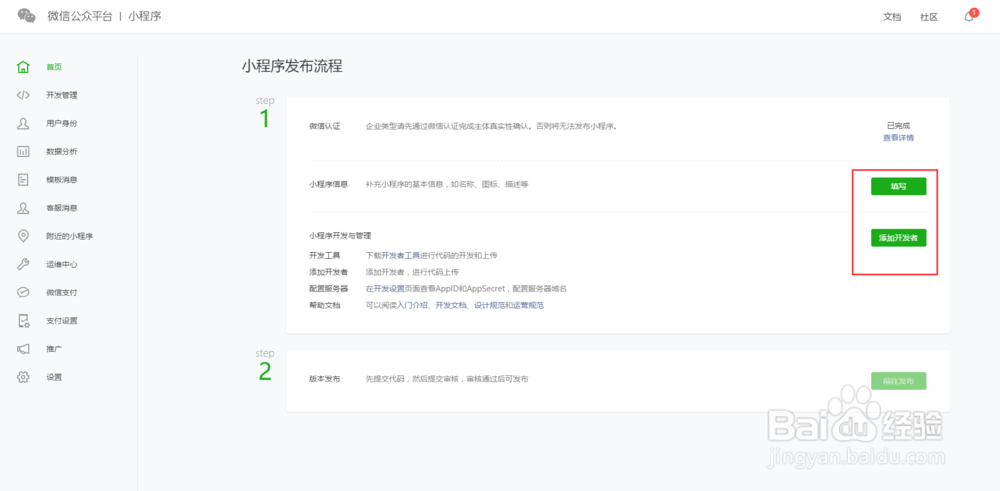Open the 入门介绍 help link

pyautogui.click(x=413, y=305)
